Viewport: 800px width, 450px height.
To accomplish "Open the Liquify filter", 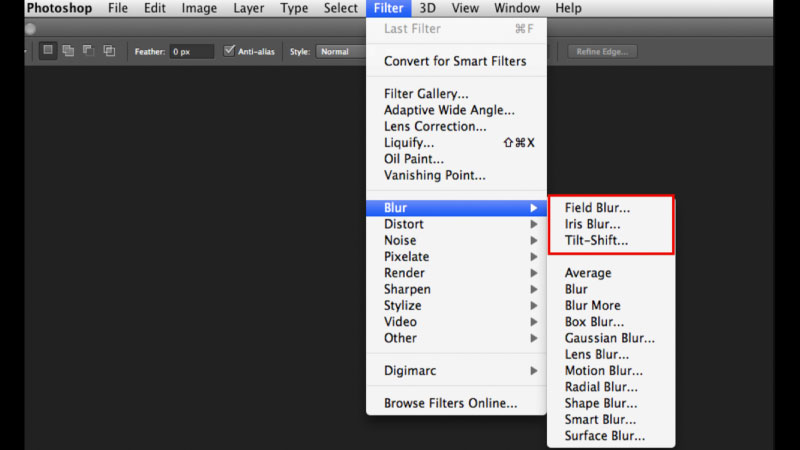I will 456,143.
